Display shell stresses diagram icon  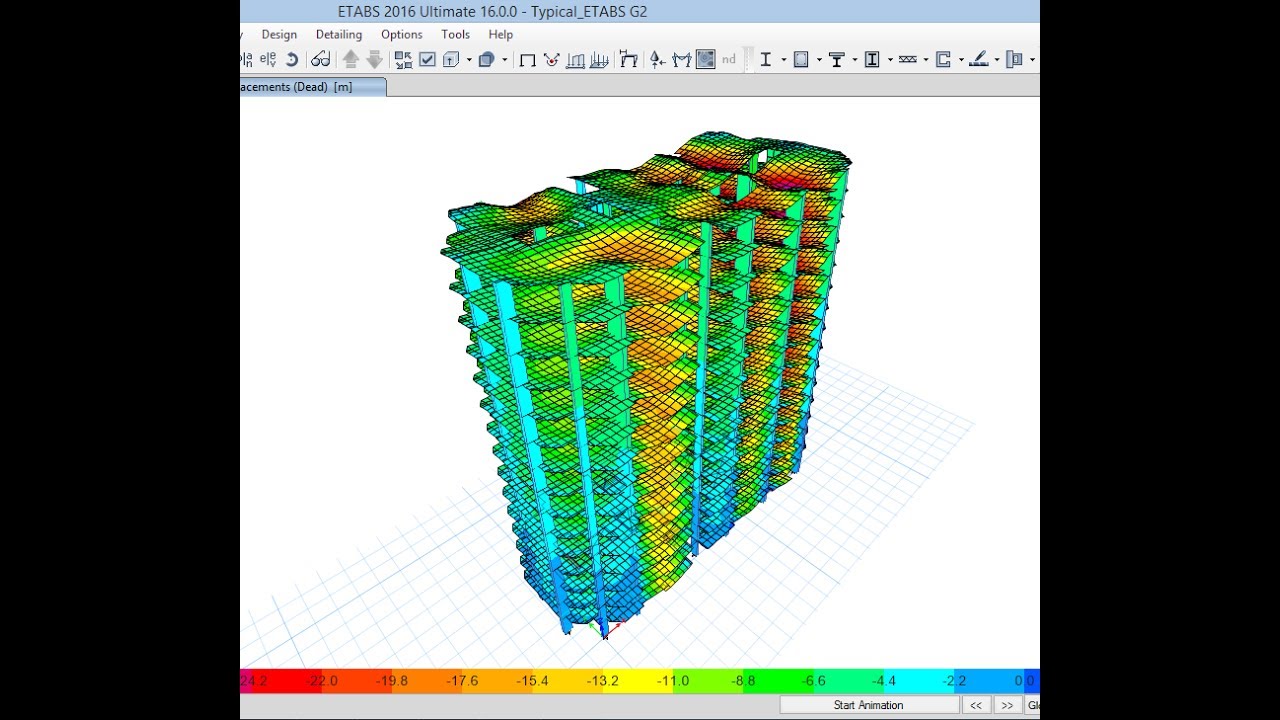coord(599,60)
